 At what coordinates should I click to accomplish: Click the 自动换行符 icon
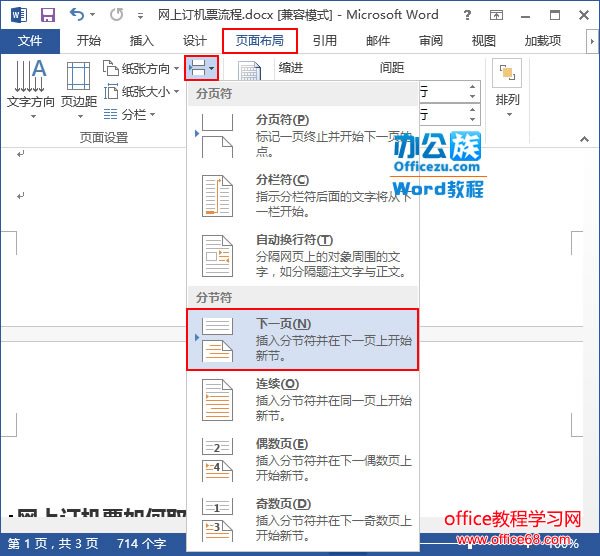point(217,256)
